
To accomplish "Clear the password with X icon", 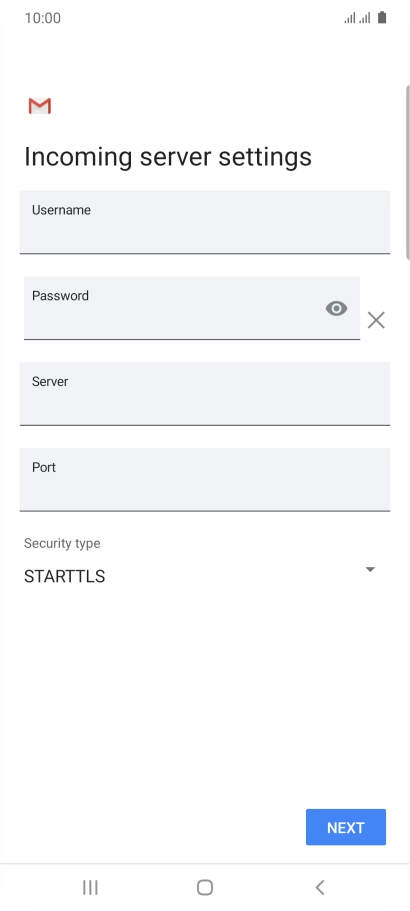I will click(376, 320).
